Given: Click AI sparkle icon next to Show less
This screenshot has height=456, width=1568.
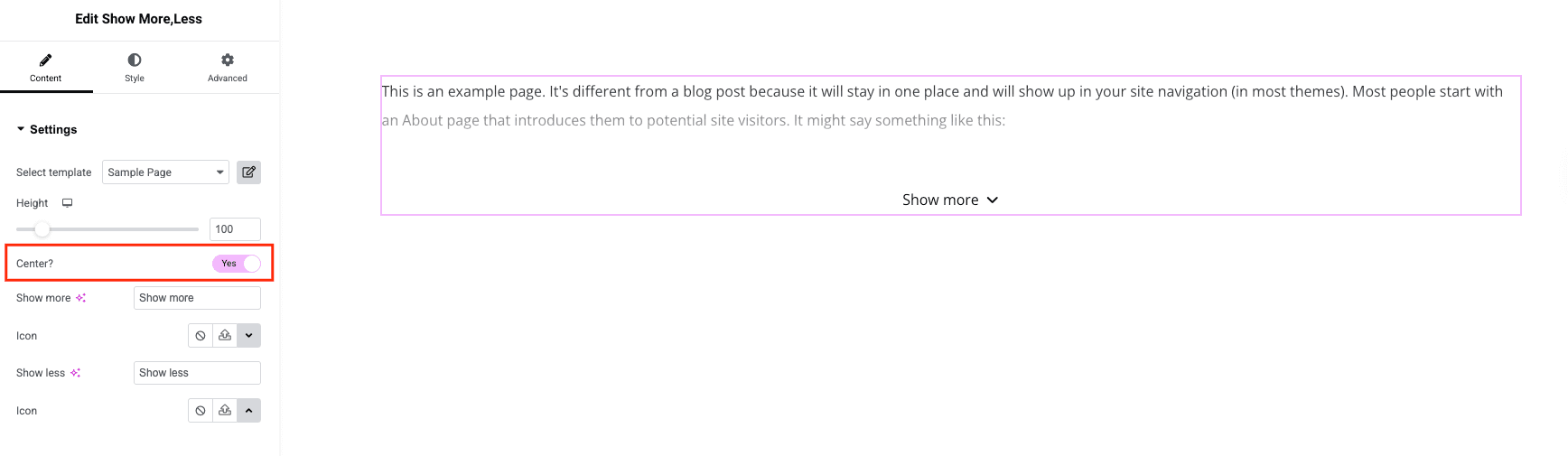Looking at the screenshot, I should point(76,373).
